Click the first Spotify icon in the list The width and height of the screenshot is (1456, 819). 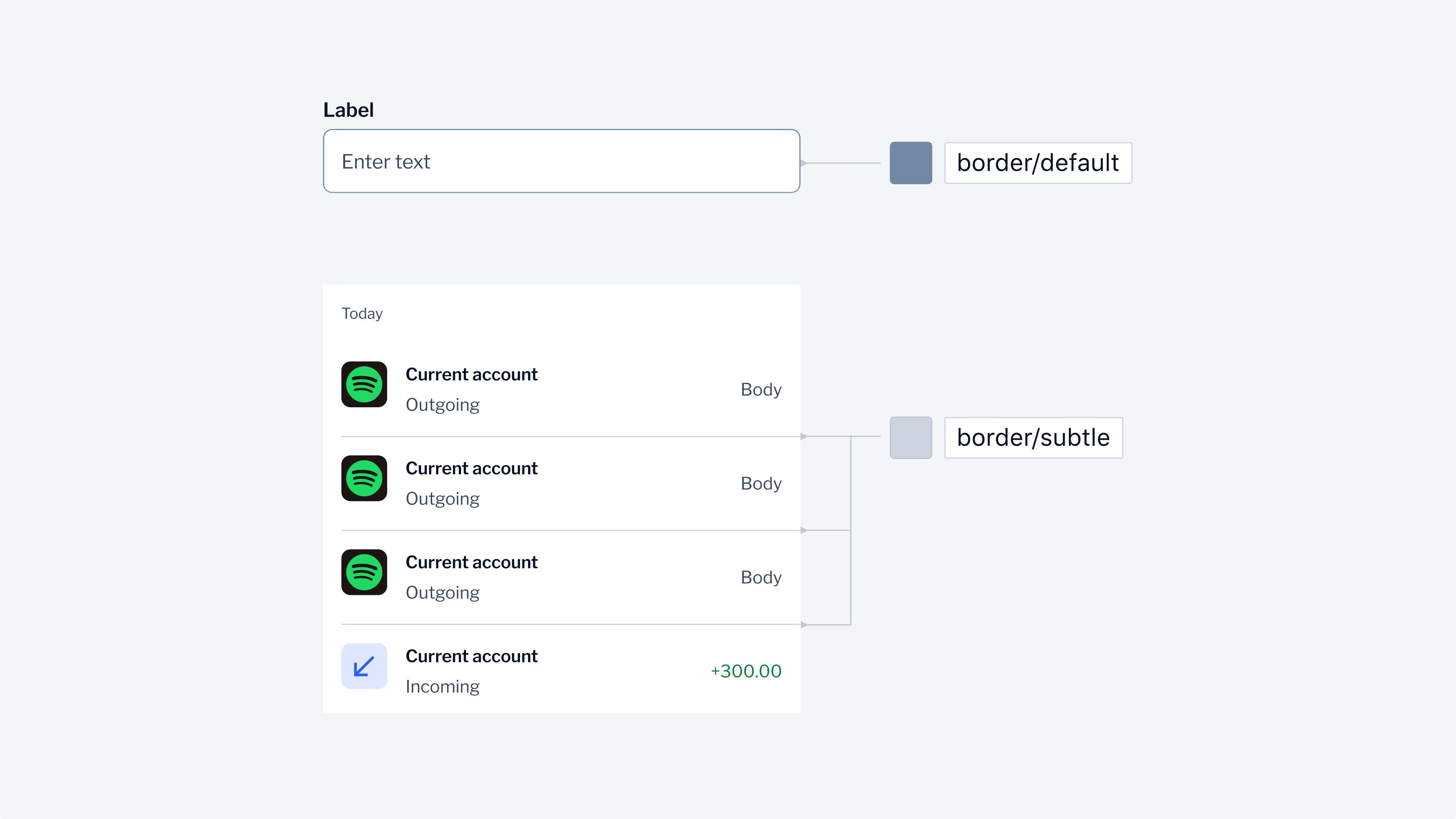click(364, 384)
